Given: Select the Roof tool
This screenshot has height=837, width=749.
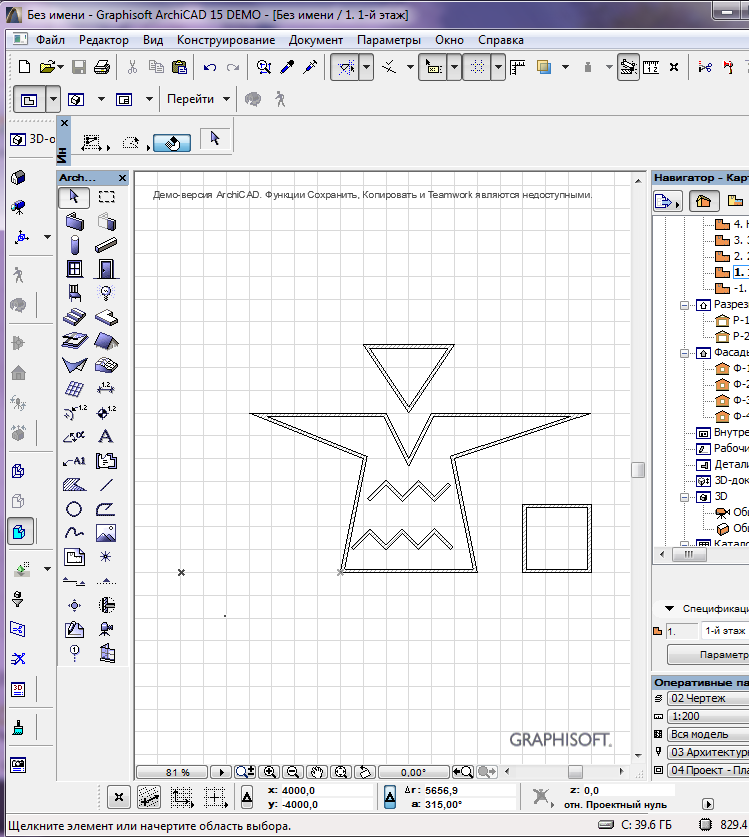Looking at the screenshot, I should tap(106, 341).
